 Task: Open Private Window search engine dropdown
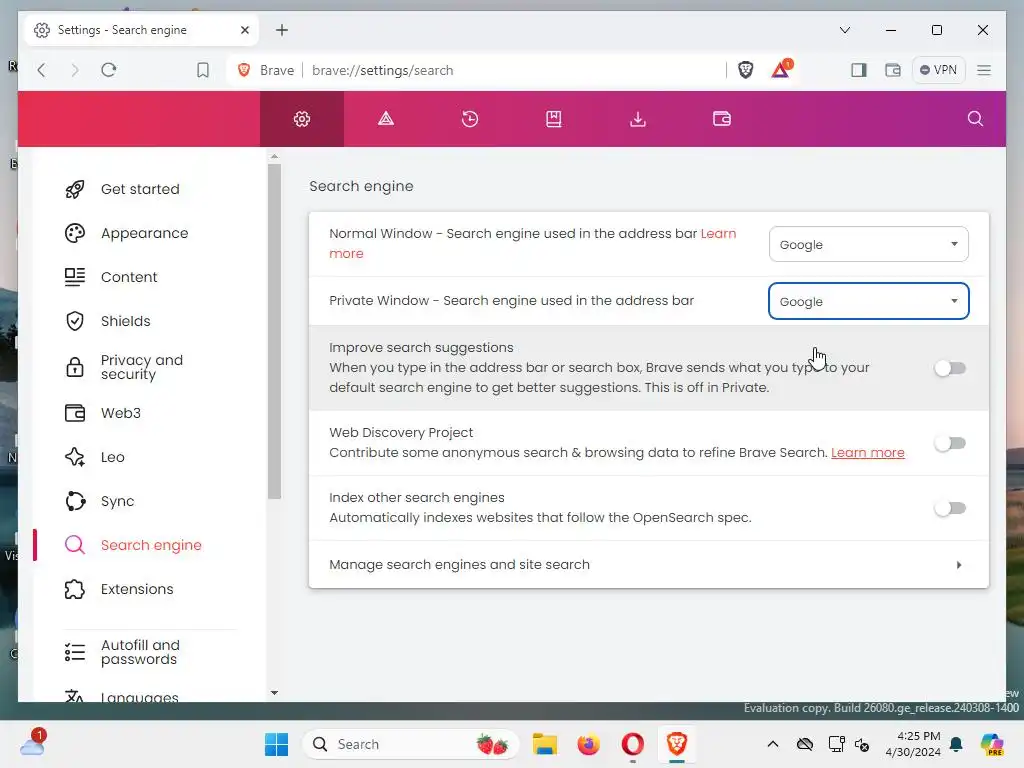(869, 301)
